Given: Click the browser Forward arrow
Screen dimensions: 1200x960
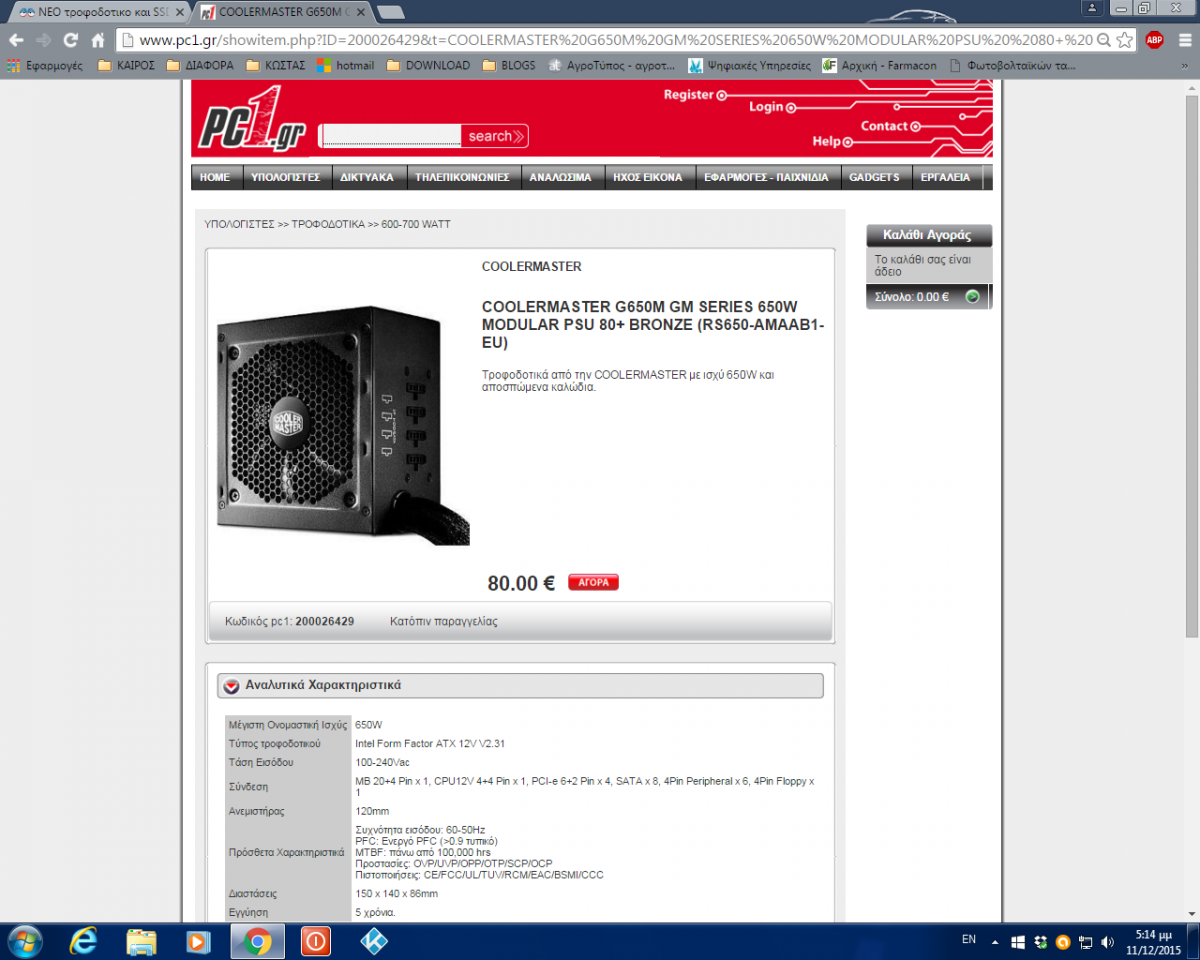Looking at the screenshot, I should tap(43, 40).
